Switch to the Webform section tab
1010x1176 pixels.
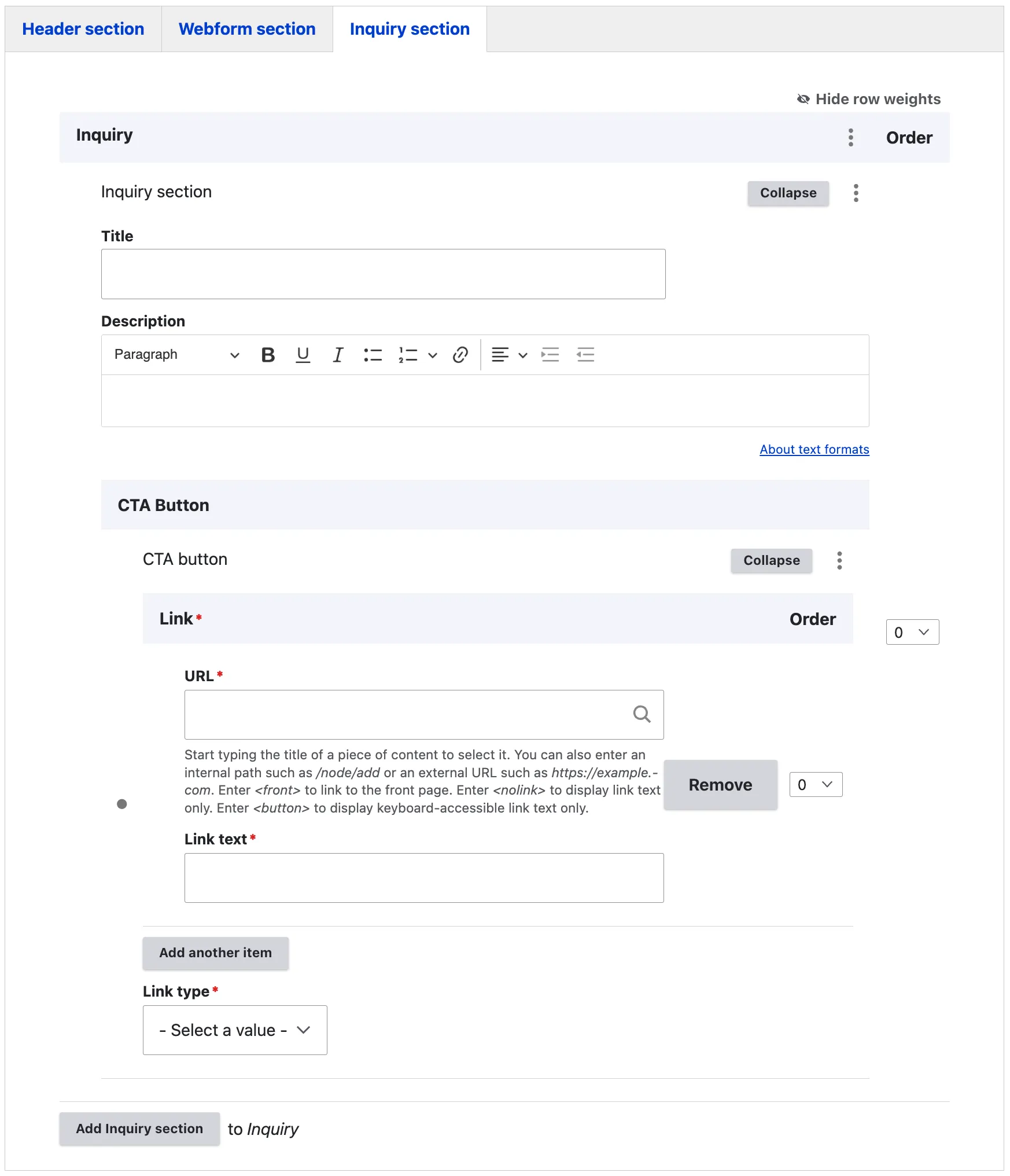[x=247, y=29]
